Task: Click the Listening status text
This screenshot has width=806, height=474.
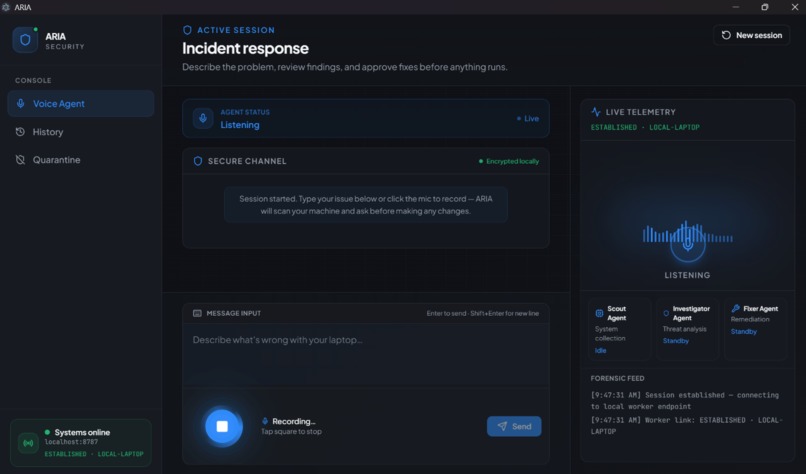Action: click(240, 125)
